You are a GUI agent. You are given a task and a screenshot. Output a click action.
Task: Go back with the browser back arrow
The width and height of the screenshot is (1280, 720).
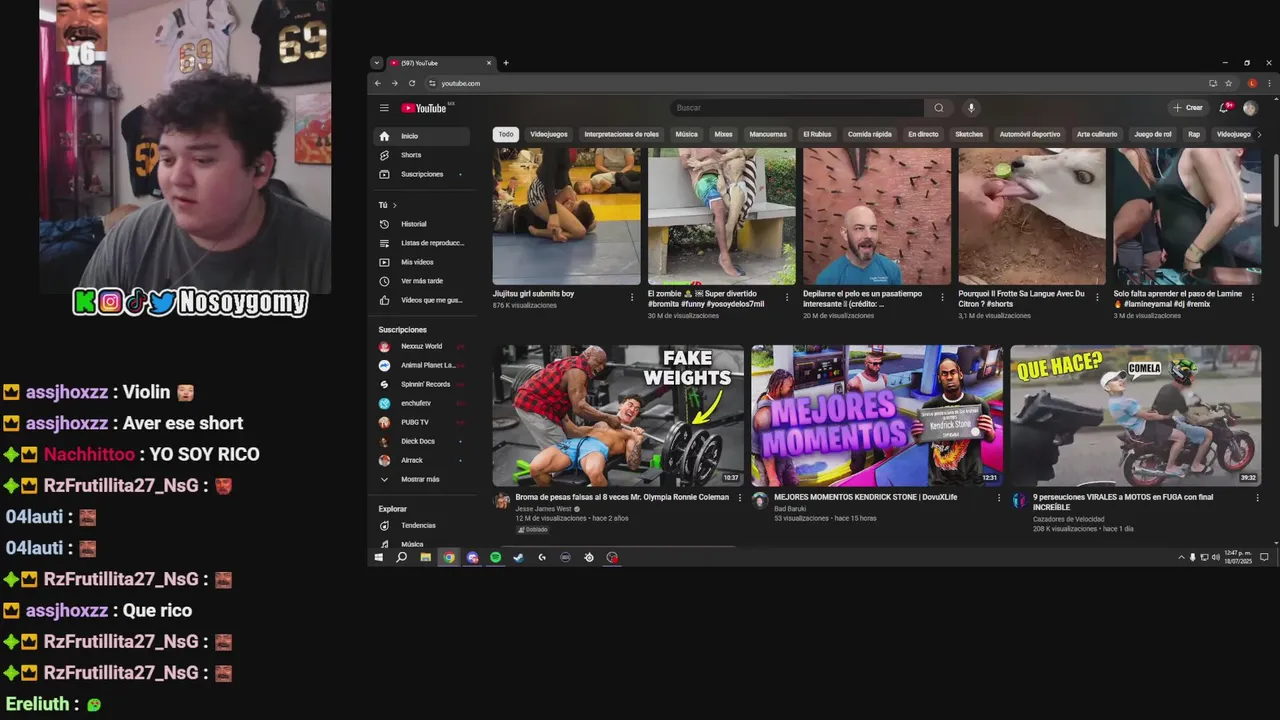click(379, 83)
